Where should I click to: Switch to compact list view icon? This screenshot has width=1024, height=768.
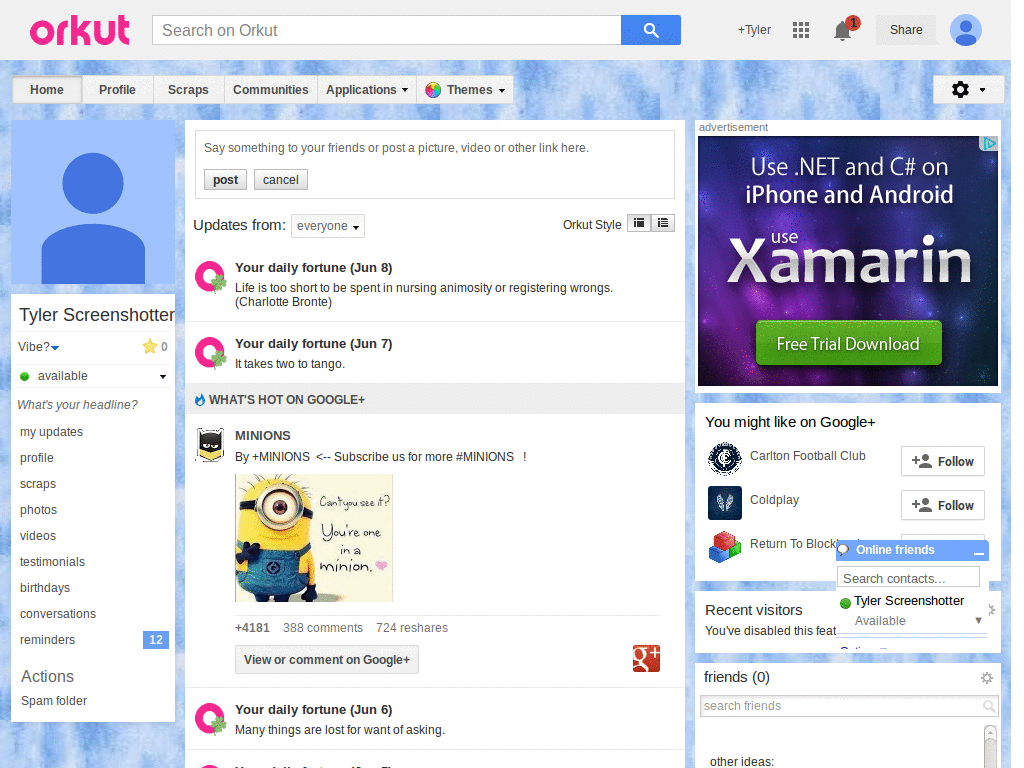pyautogui.click(x=639, y=223)
